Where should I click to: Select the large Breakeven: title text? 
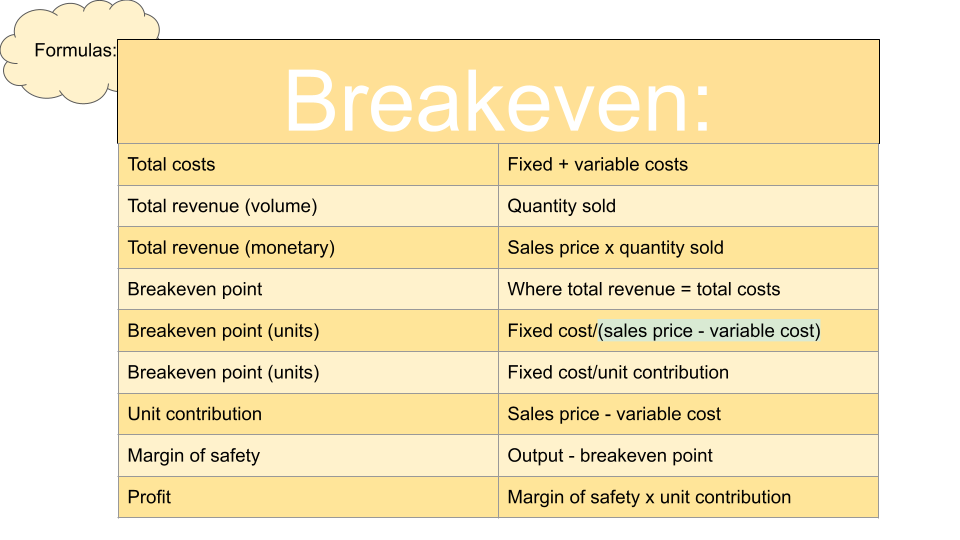[498, 100]
